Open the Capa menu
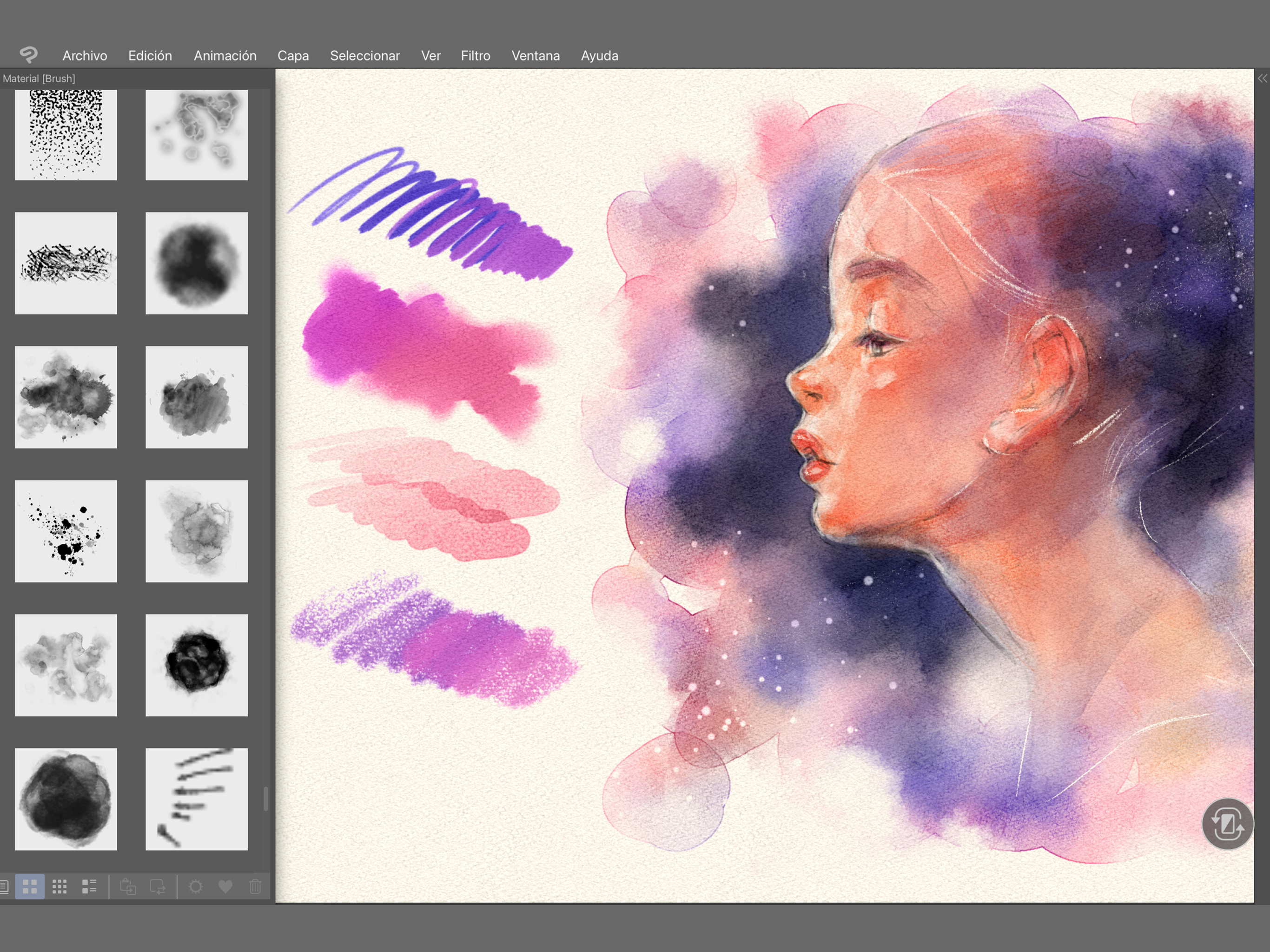This screenshot has width=1270, height=952. pos(293,56)
